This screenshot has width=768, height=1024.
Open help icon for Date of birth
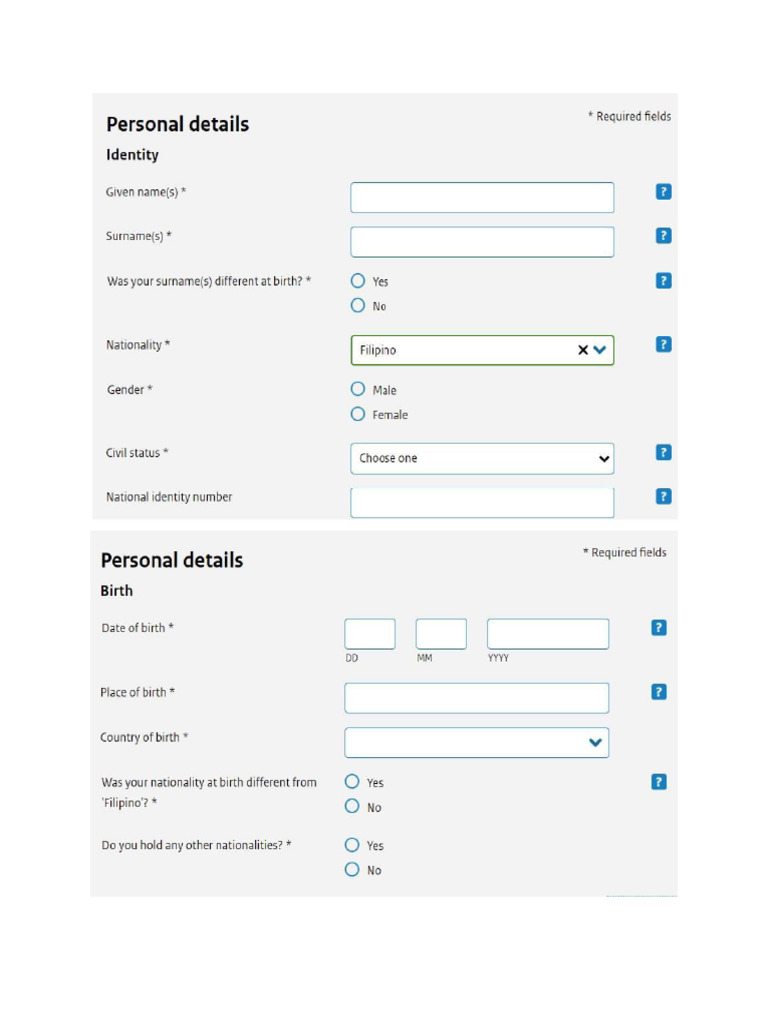658,628
